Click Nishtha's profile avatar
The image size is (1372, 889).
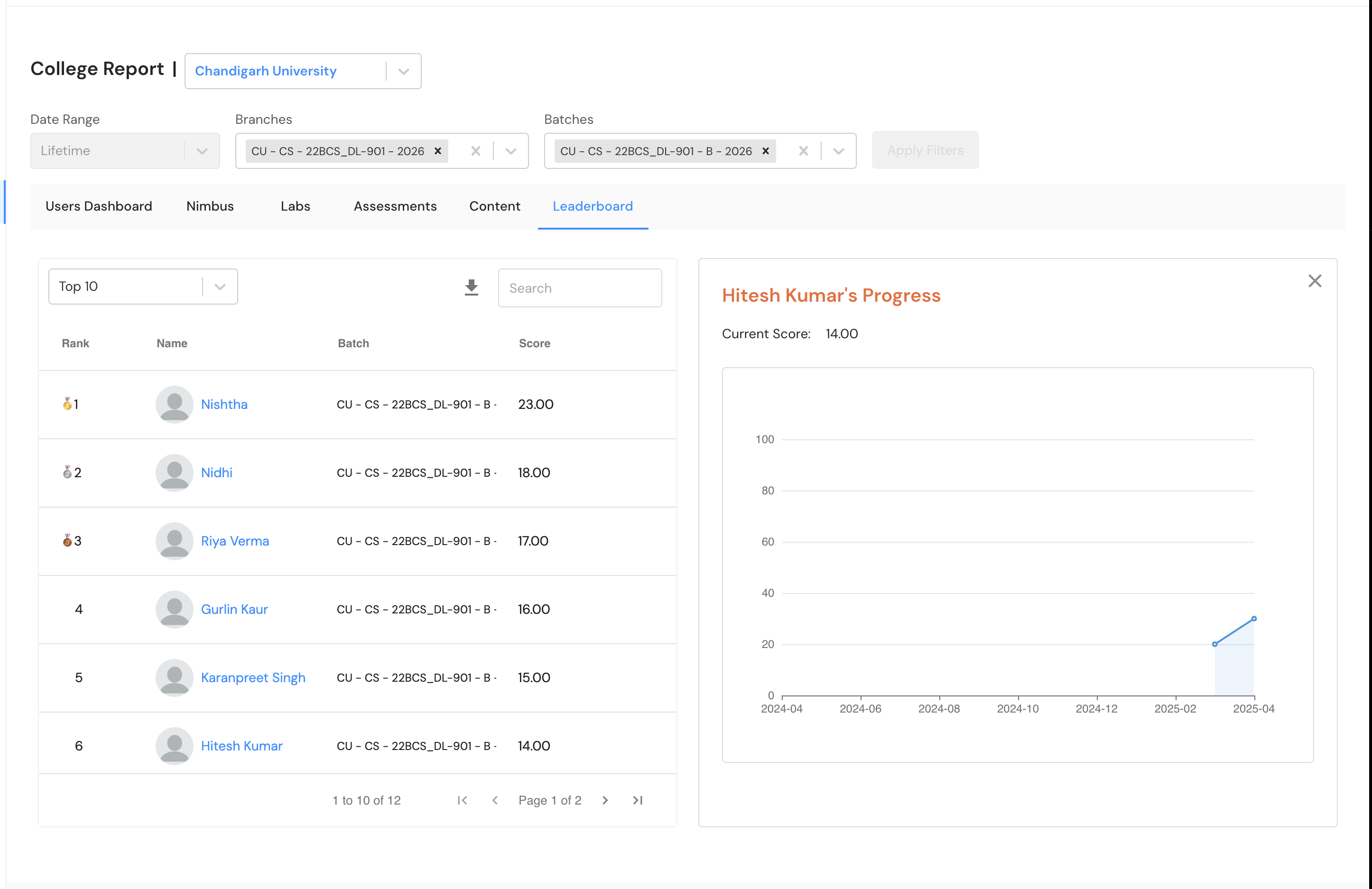pyautogui.click(x=174, y=404)
